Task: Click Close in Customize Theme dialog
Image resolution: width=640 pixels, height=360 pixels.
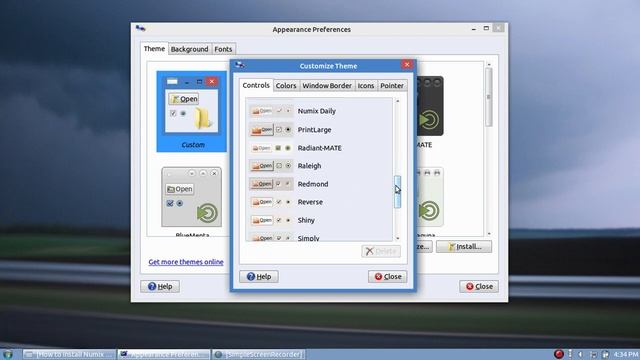Action: [x=387, y=277]
